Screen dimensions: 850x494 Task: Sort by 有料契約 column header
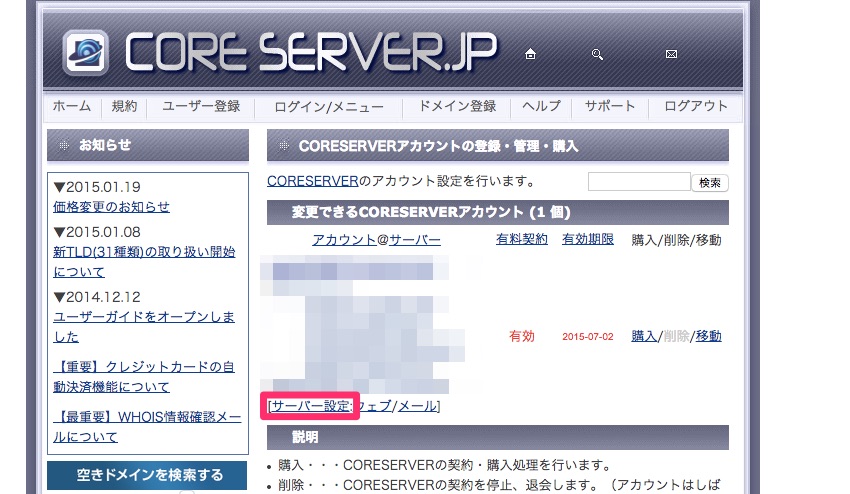[521, 239]
